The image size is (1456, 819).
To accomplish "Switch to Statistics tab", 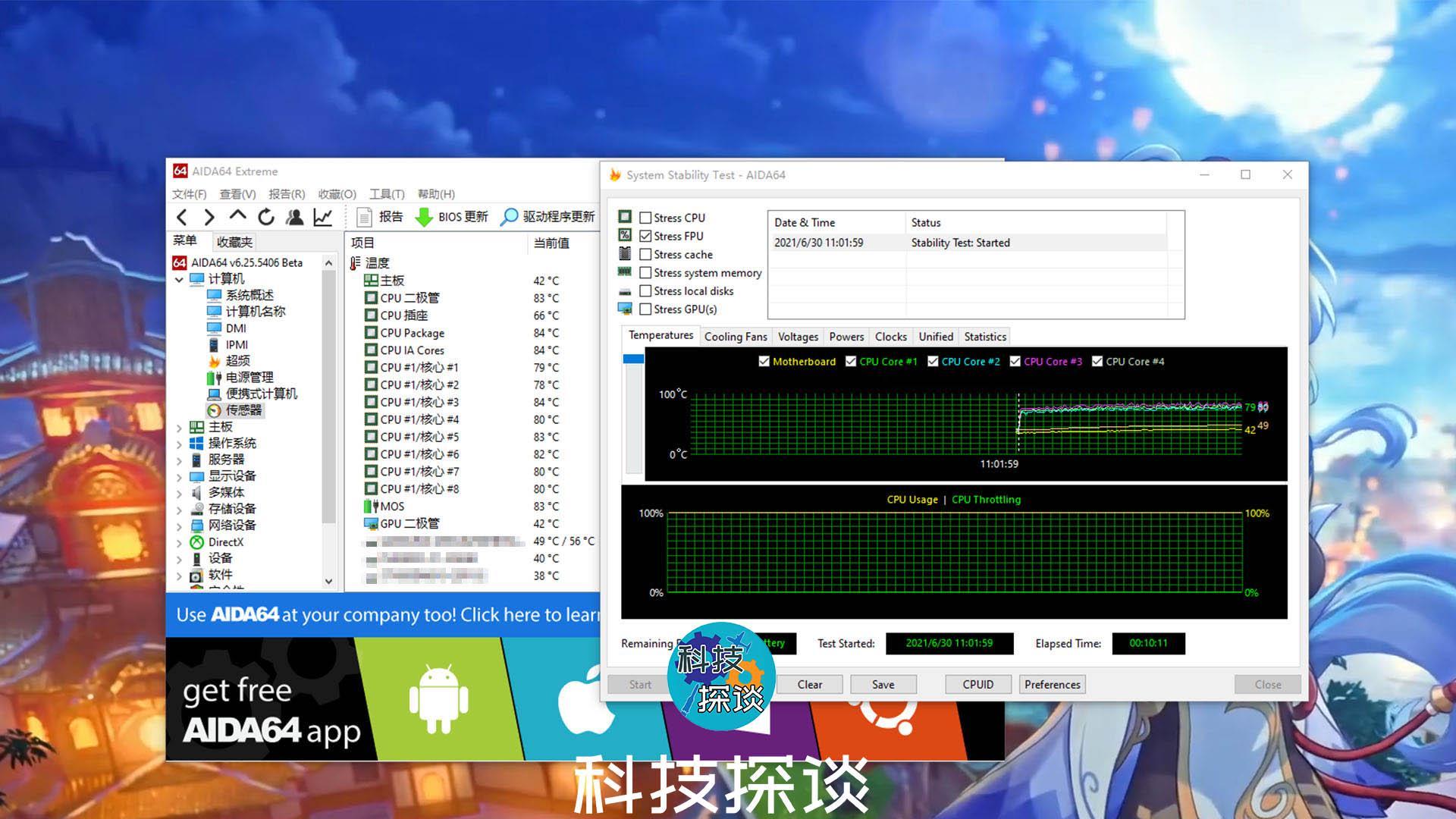I will click(985, 337).
